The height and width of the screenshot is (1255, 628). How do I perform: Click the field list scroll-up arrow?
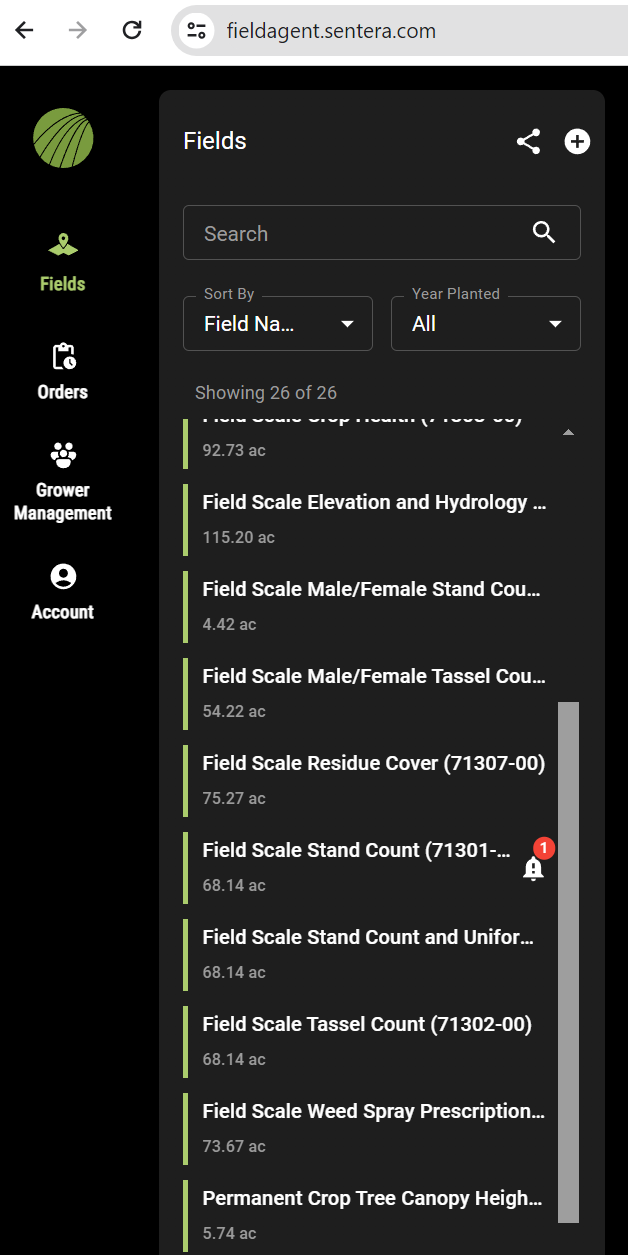tap(568, 433)
